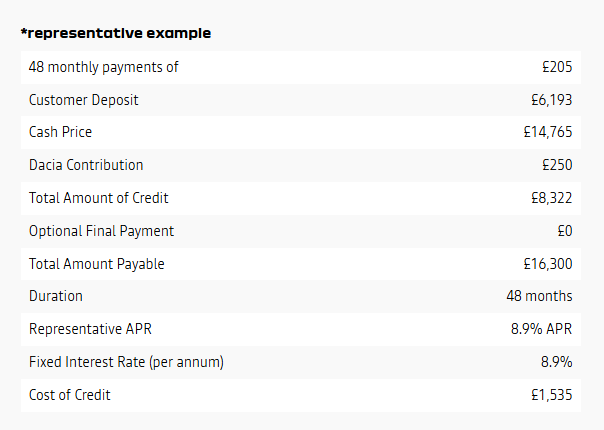Image resolution: width=604 pixels, height=430 pixels.
Task: Select the Cash Price label
Action: [60, 132]
